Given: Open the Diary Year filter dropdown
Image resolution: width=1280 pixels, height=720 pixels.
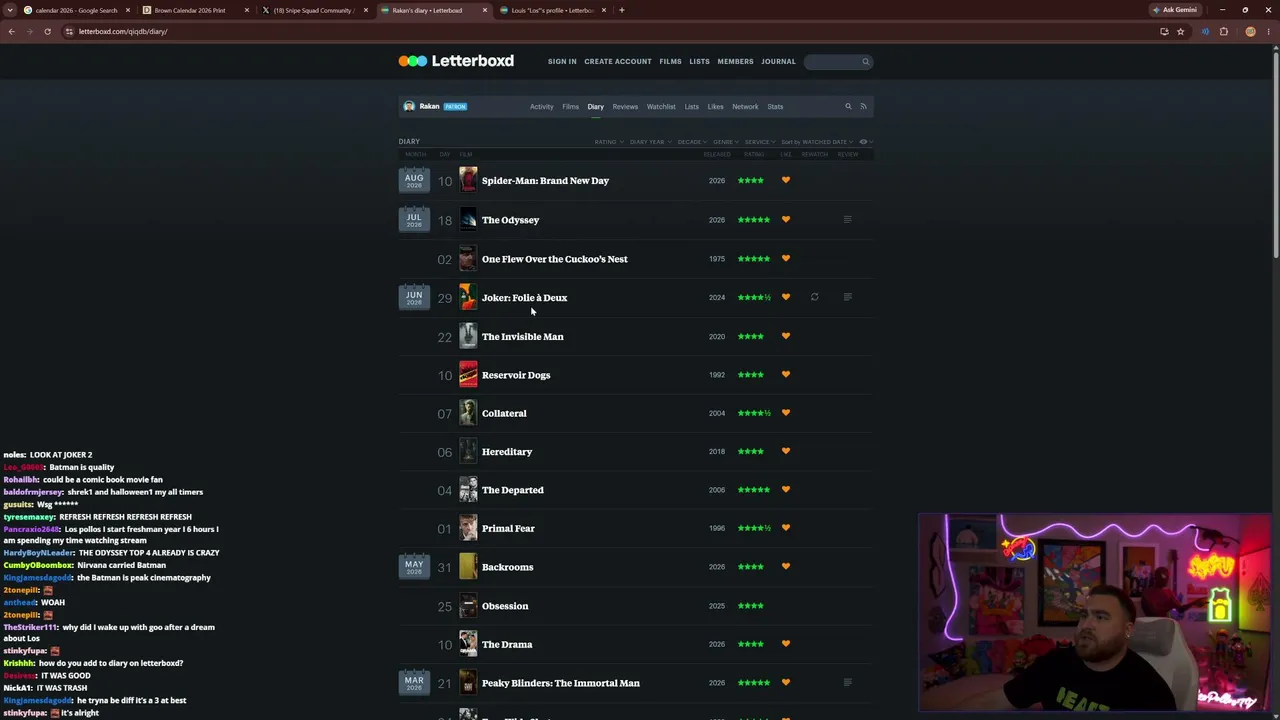Looking at the screenshot, I should point(650,142).
